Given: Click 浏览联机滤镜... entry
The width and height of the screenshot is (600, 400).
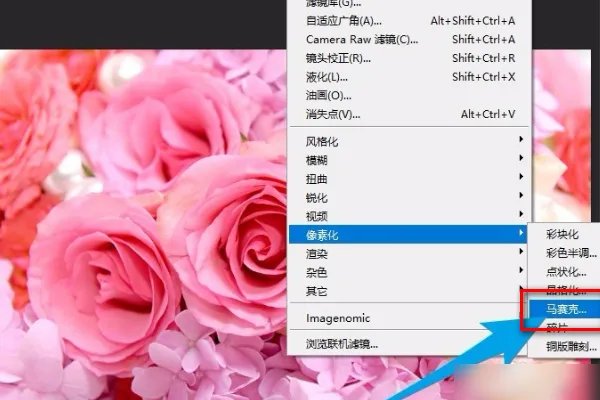Looking at the screenshot, I should coord(409,344).
